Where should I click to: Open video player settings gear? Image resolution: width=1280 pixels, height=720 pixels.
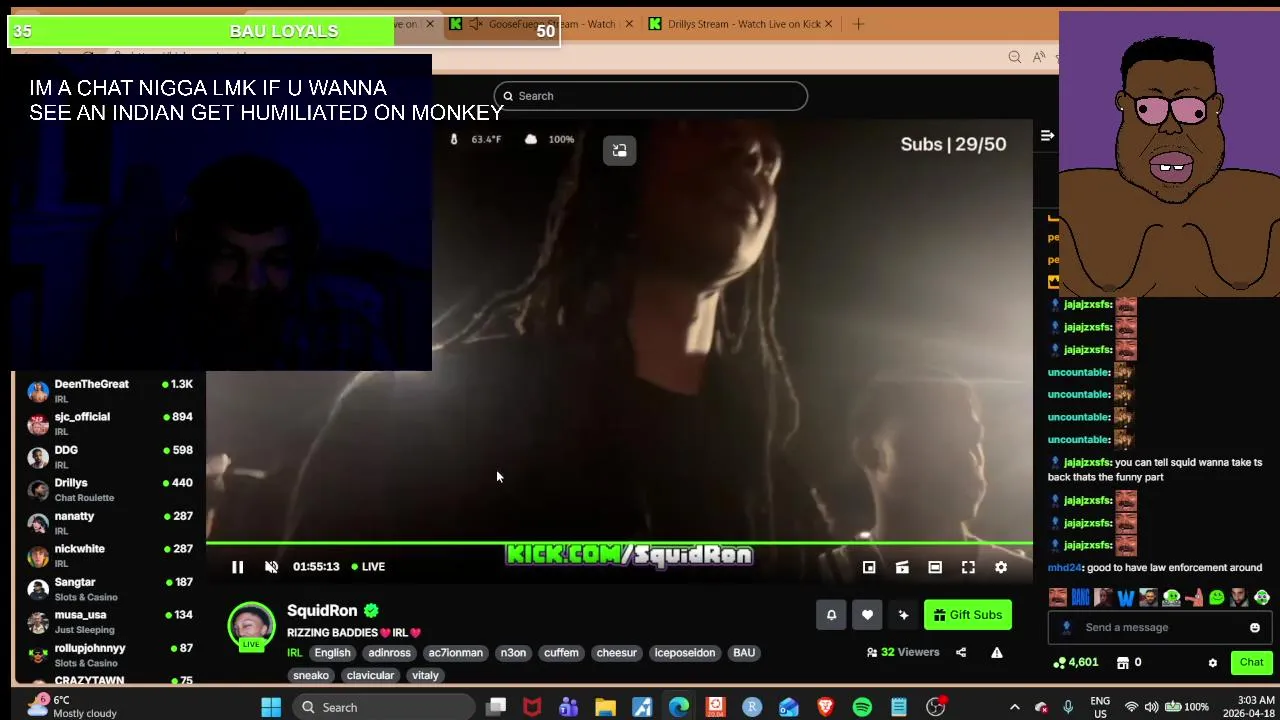click(1001, 567)
